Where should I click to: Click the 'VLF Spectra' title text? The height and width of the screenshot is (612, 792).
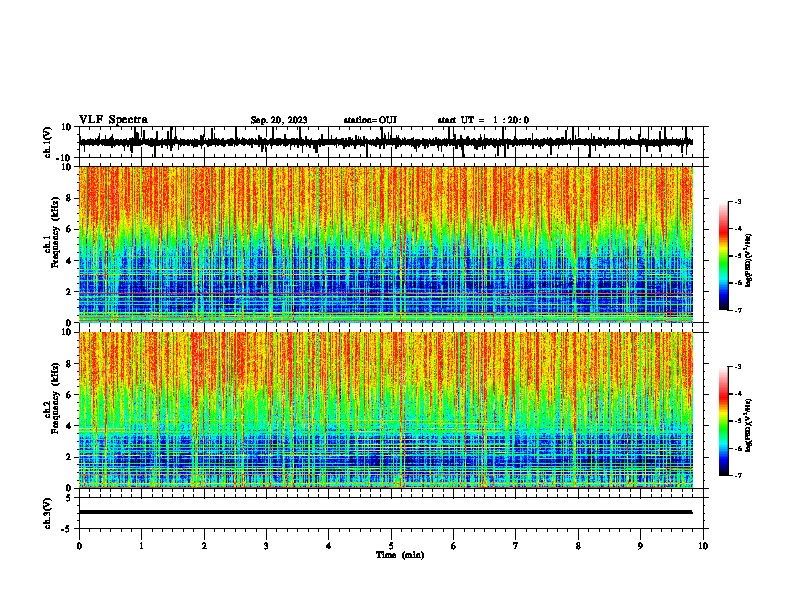113,120
